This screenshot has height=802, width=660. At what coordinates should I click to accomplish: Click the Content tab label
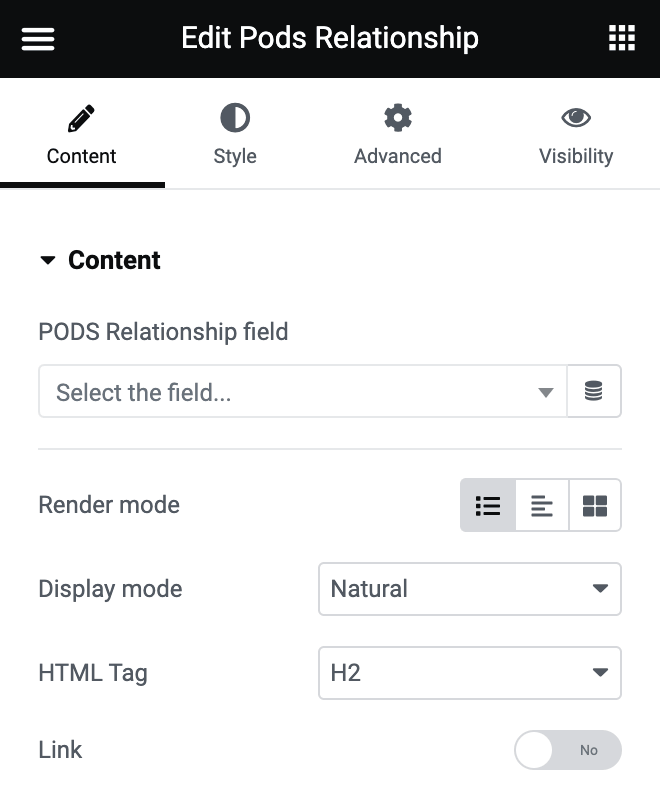pyautogui.click(x=82, y=156)
